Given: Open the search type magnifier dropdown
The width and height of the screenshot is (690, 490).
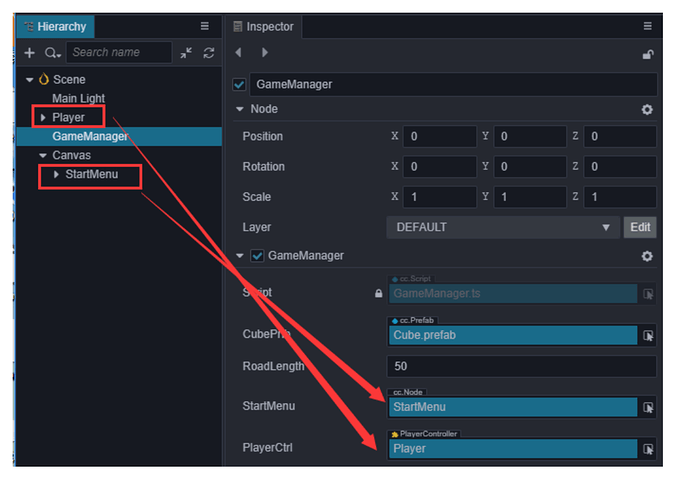Looking at the screenshot, I should pos(52,53).
